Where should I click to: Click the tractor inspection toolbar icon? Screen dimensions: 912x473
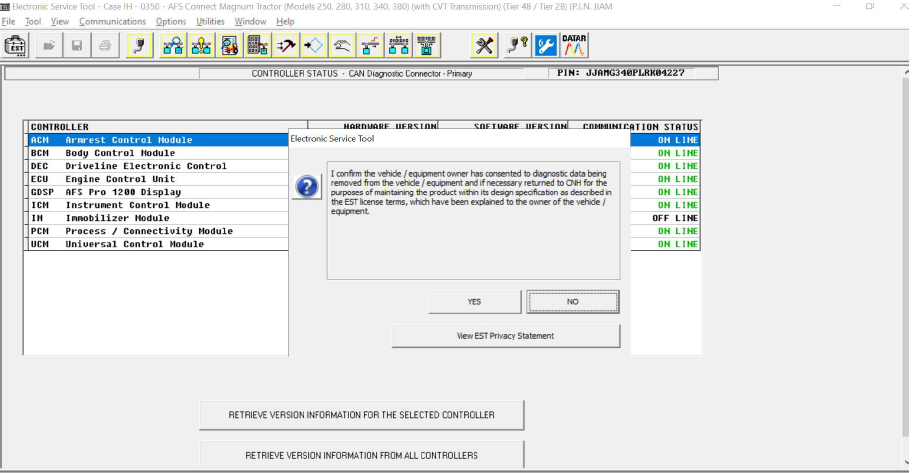click(x=230, y=45)
